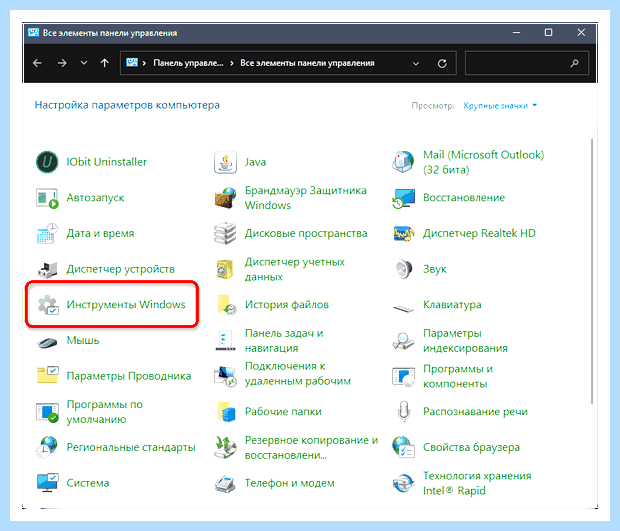Select Панель управле... breadcrumb
The height and width of the screenshot is (531, 620).
(x=188, y=63)
